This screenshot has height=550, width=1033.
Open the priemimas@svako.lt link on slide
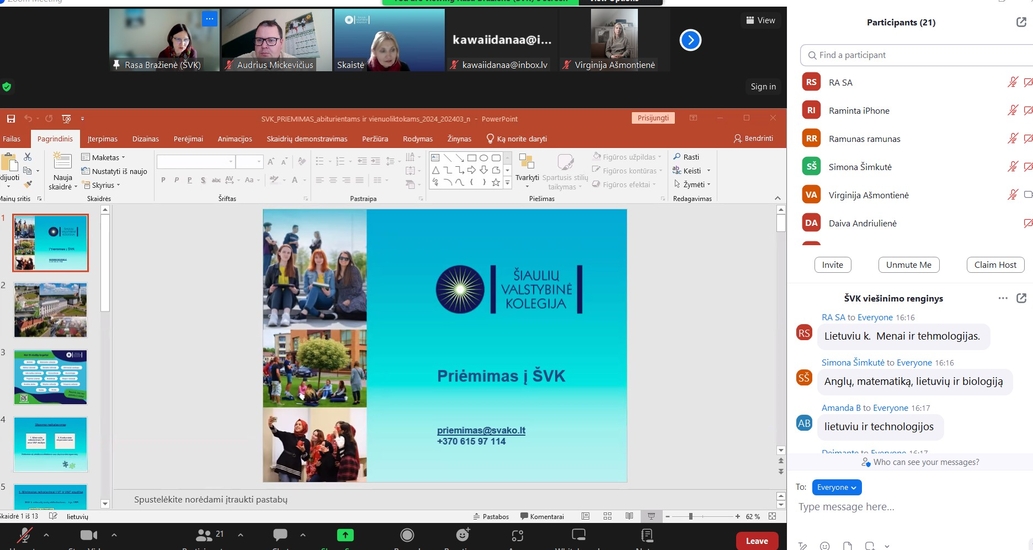click(481, 430)
